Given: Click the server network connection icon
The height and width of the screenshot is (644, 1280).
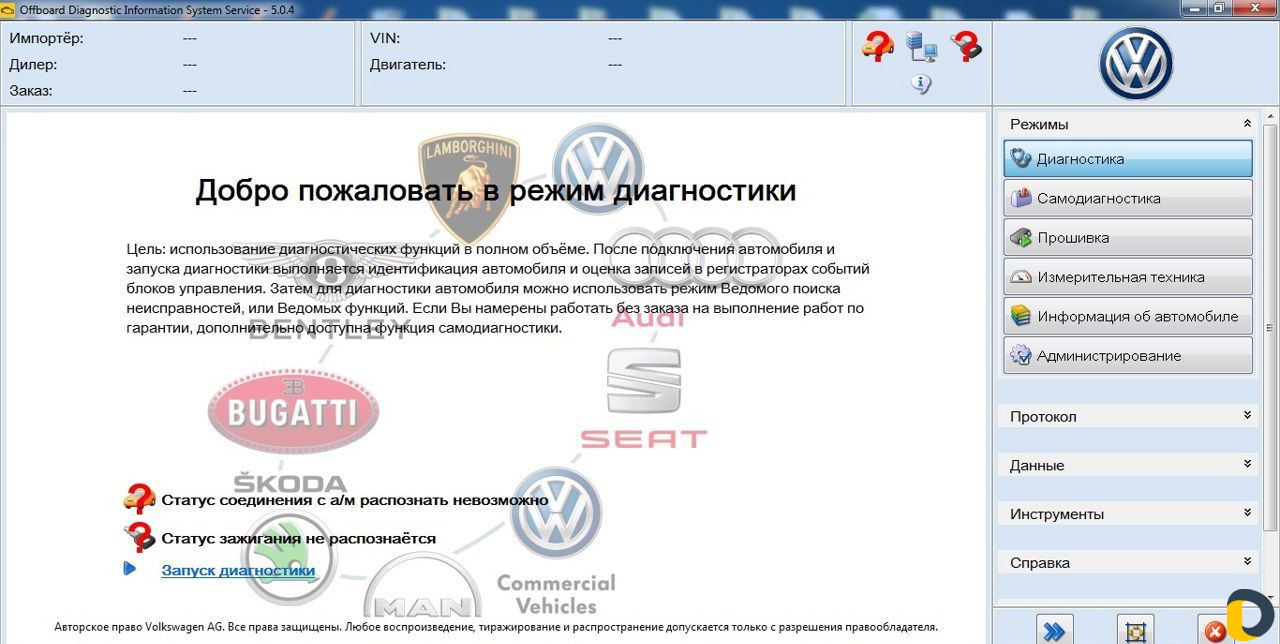Looking at the screenshot, I should pyautogui.click(x=921, y=47).
